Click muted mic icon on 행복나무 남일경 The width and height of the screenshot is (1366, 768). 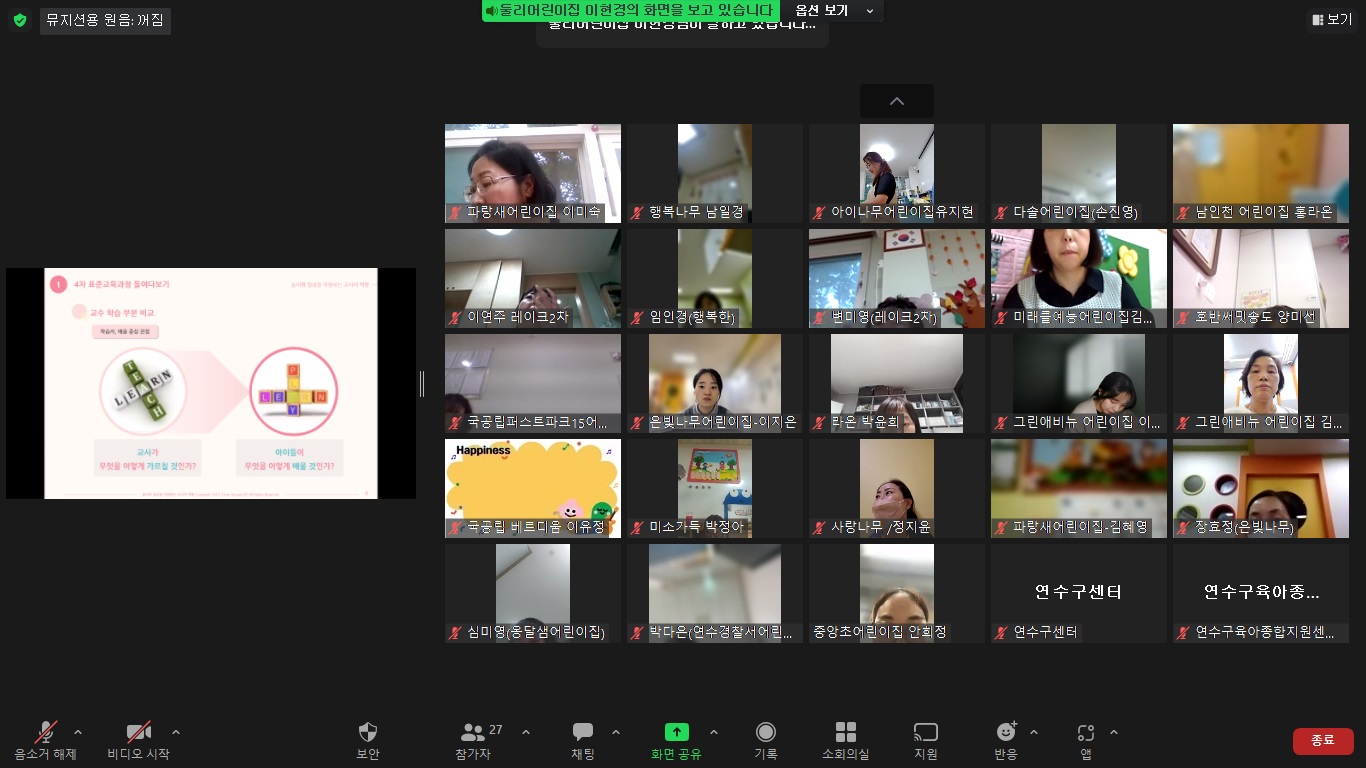[639, 212]
